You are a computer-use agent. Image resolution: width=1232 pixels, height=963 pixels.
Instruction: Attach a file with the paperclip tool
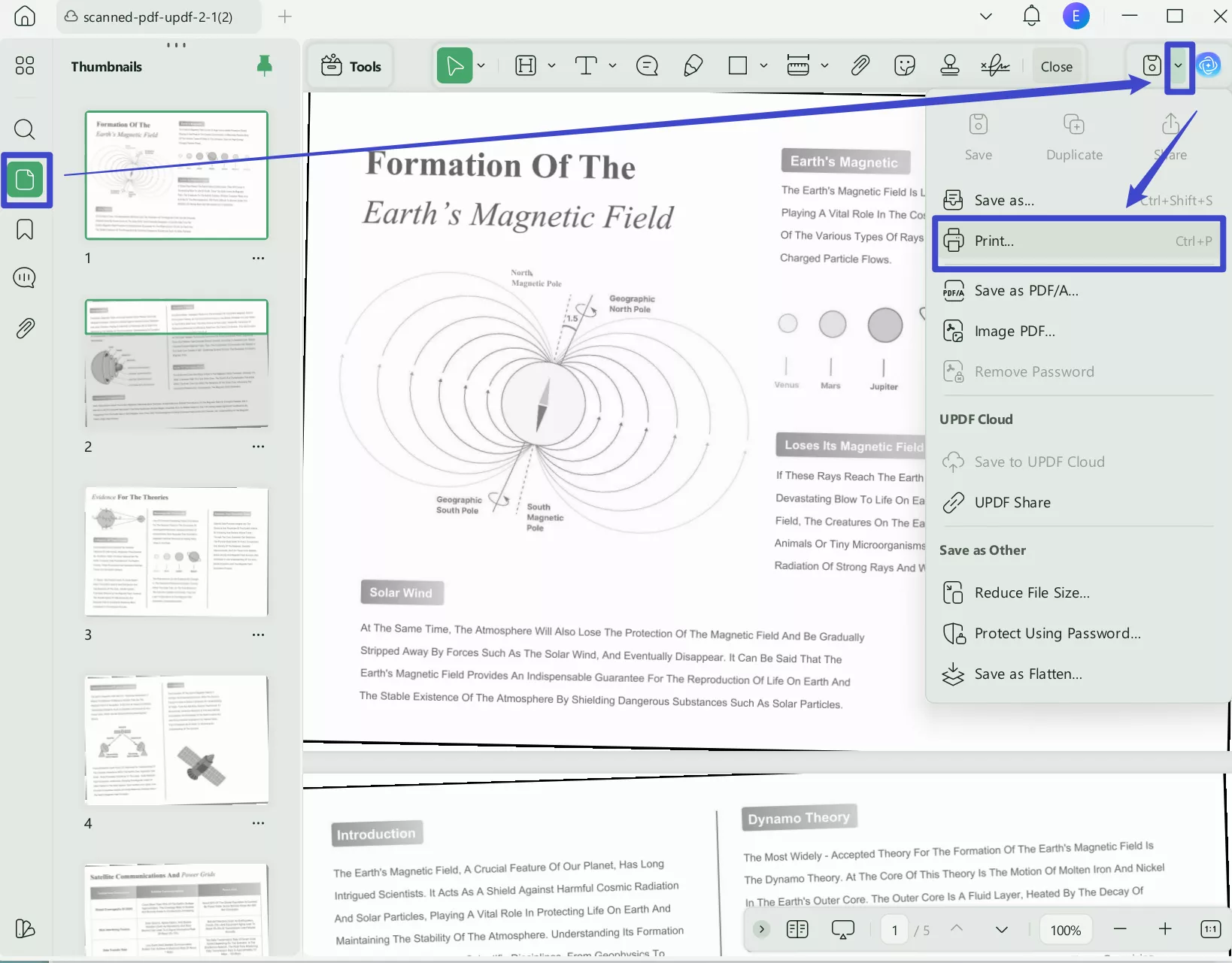(x=860, y=65)
